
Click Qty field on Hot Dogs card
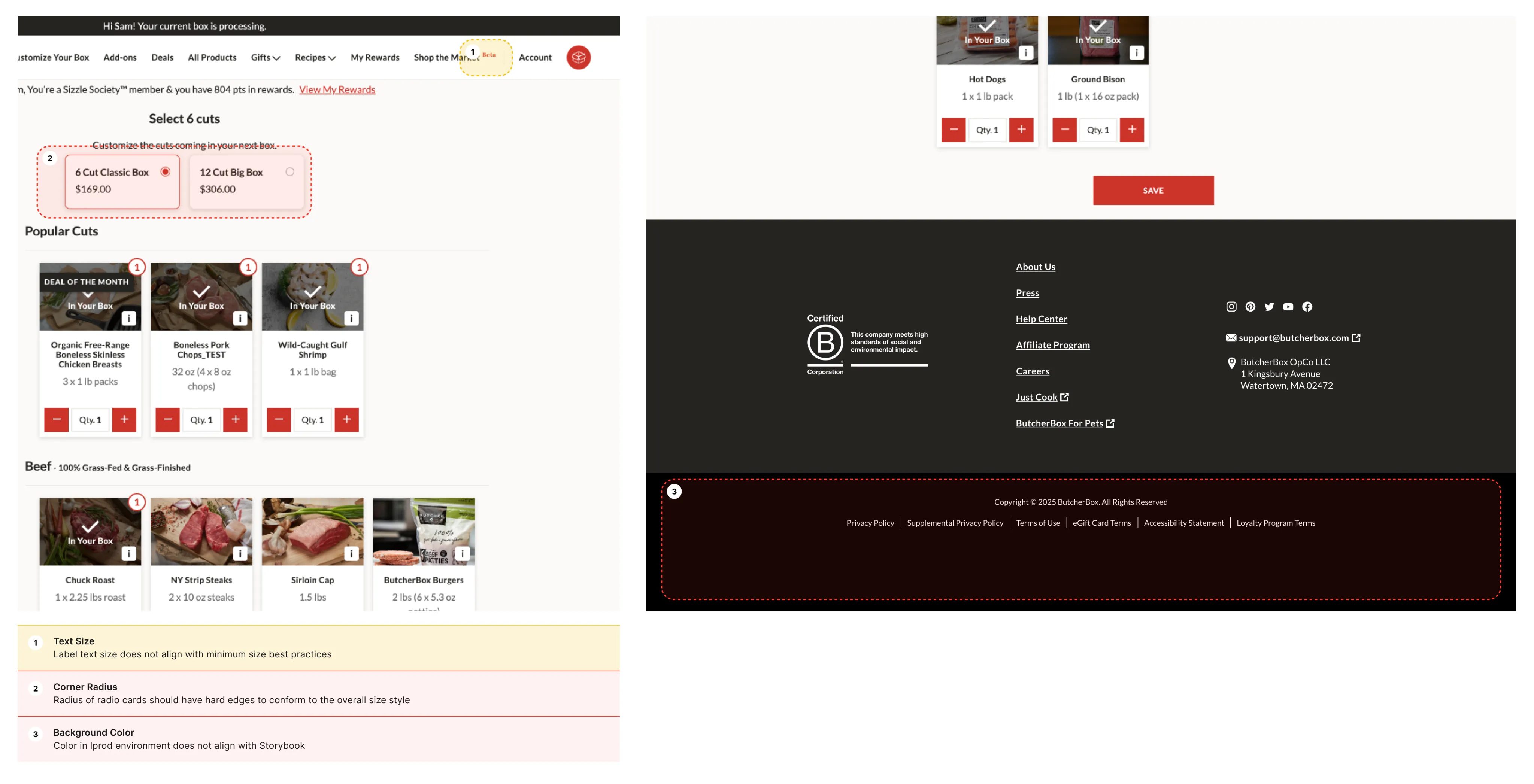coord(987,130)
